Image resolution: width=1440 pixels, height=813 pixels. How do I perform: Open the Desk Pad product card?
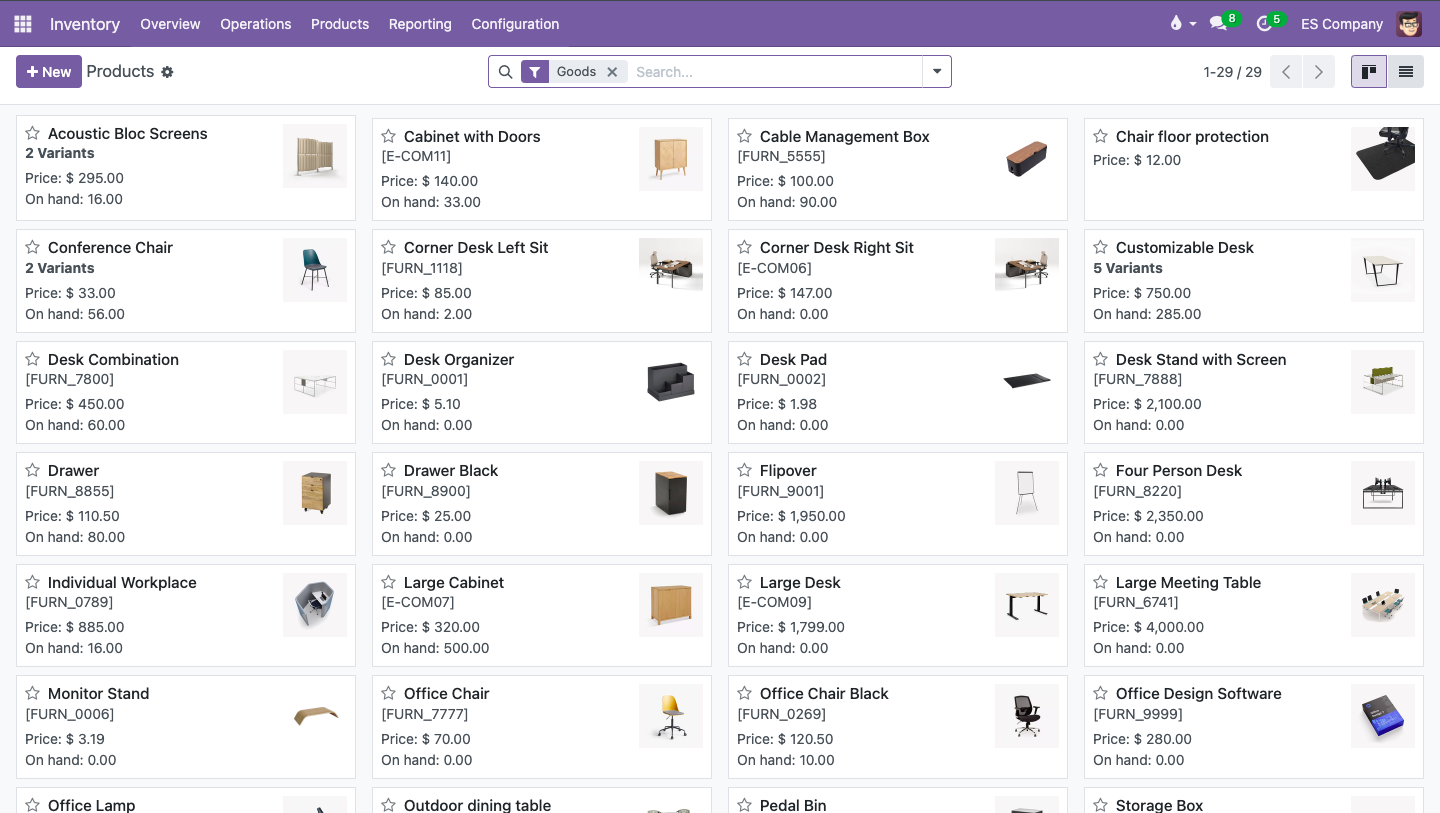897,392
